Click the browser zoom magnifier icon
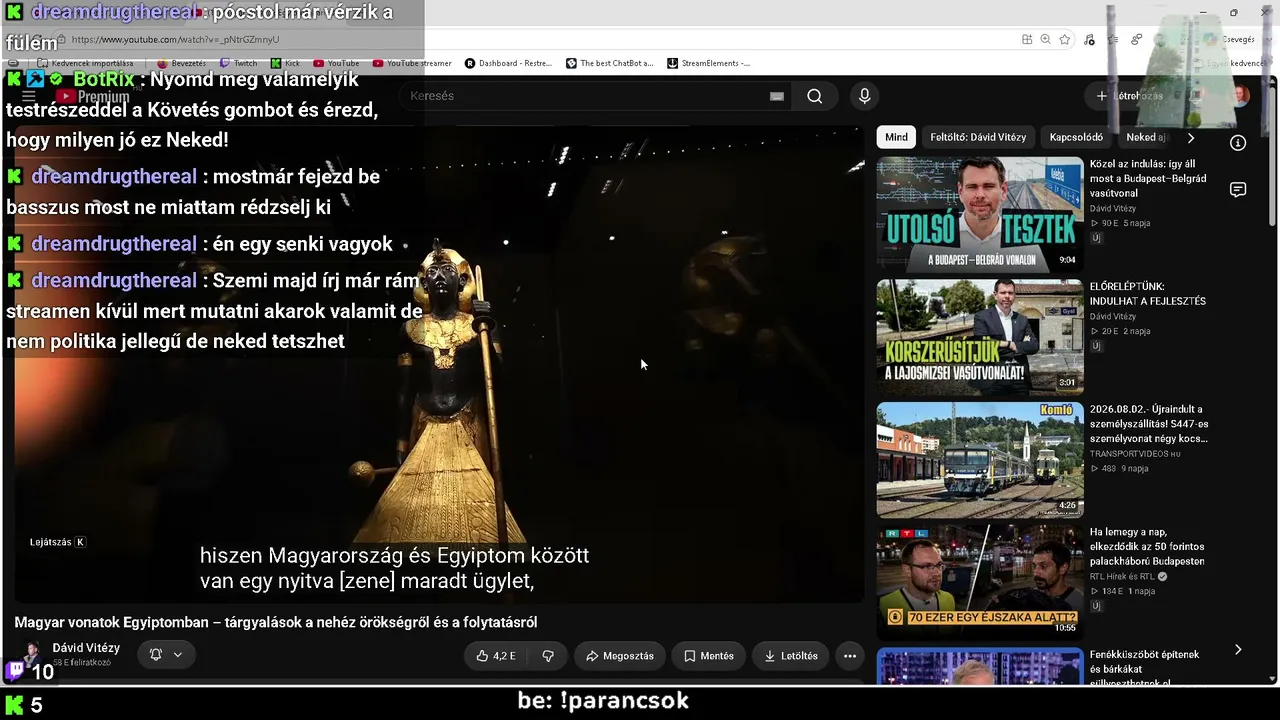This screenshot has width=1280, height=720. [1045, 39]
